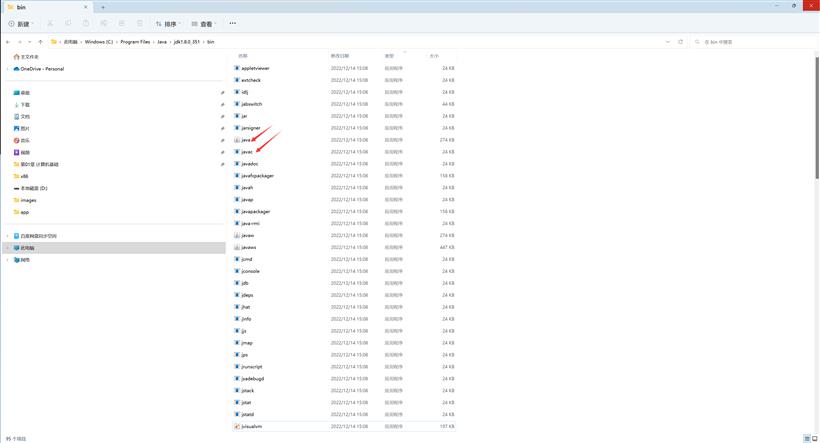
Task: Expand the OneDrive - Personal node
Action: click(7, 69)
